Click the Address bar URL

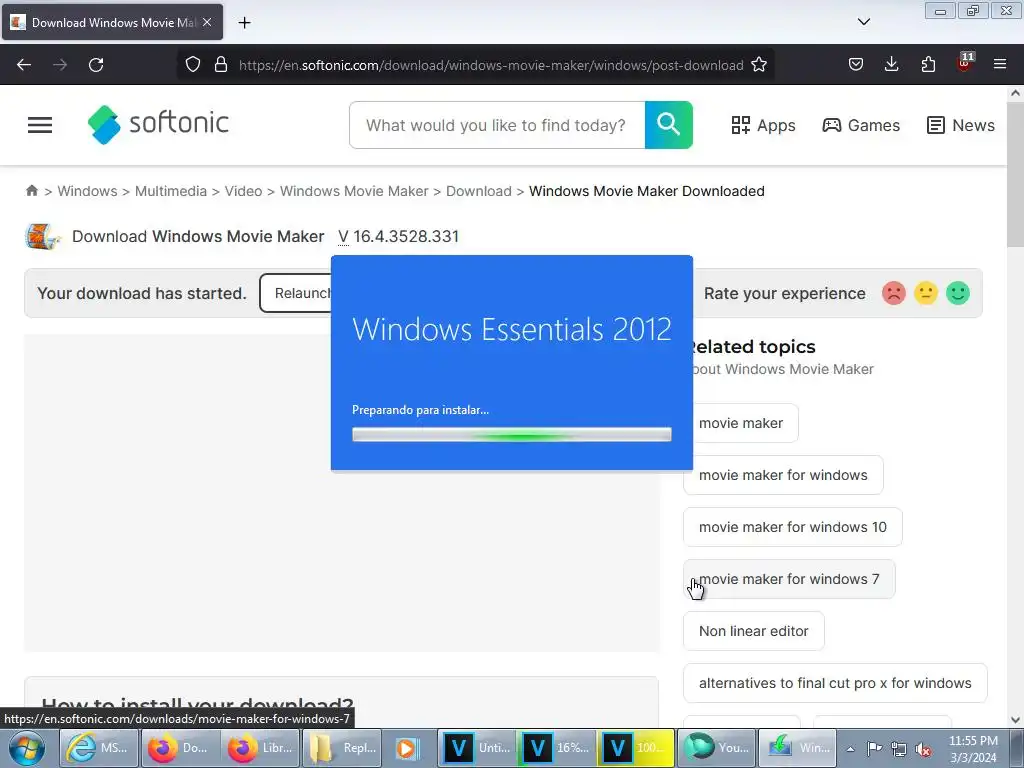click(491, 65)
